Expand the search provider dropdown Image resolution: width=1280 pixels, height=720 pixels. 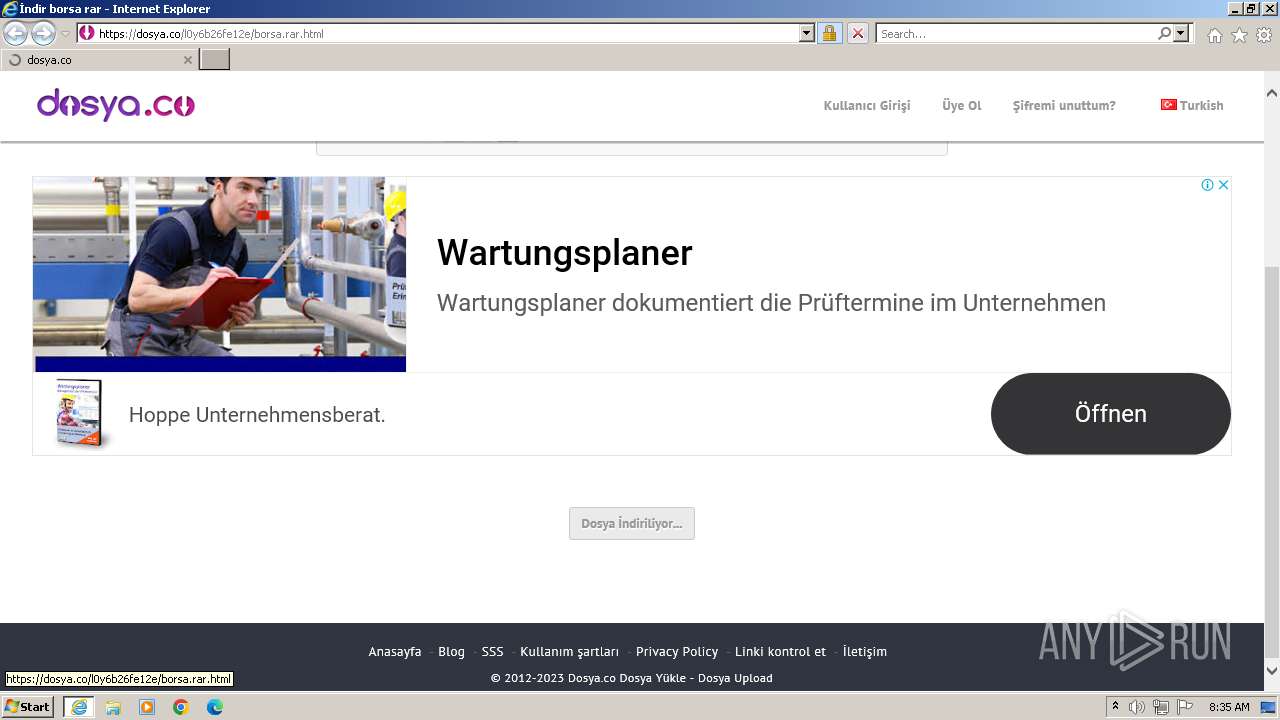point(1181,33)
